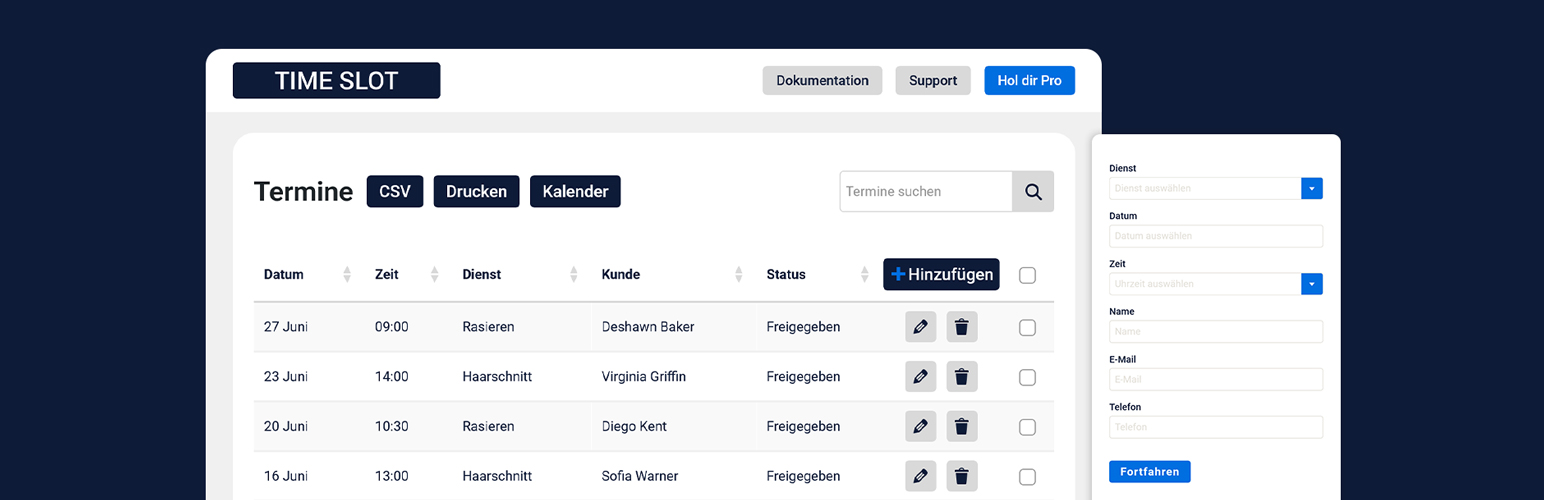Click the TIME SLOT logo

[336, 81]
